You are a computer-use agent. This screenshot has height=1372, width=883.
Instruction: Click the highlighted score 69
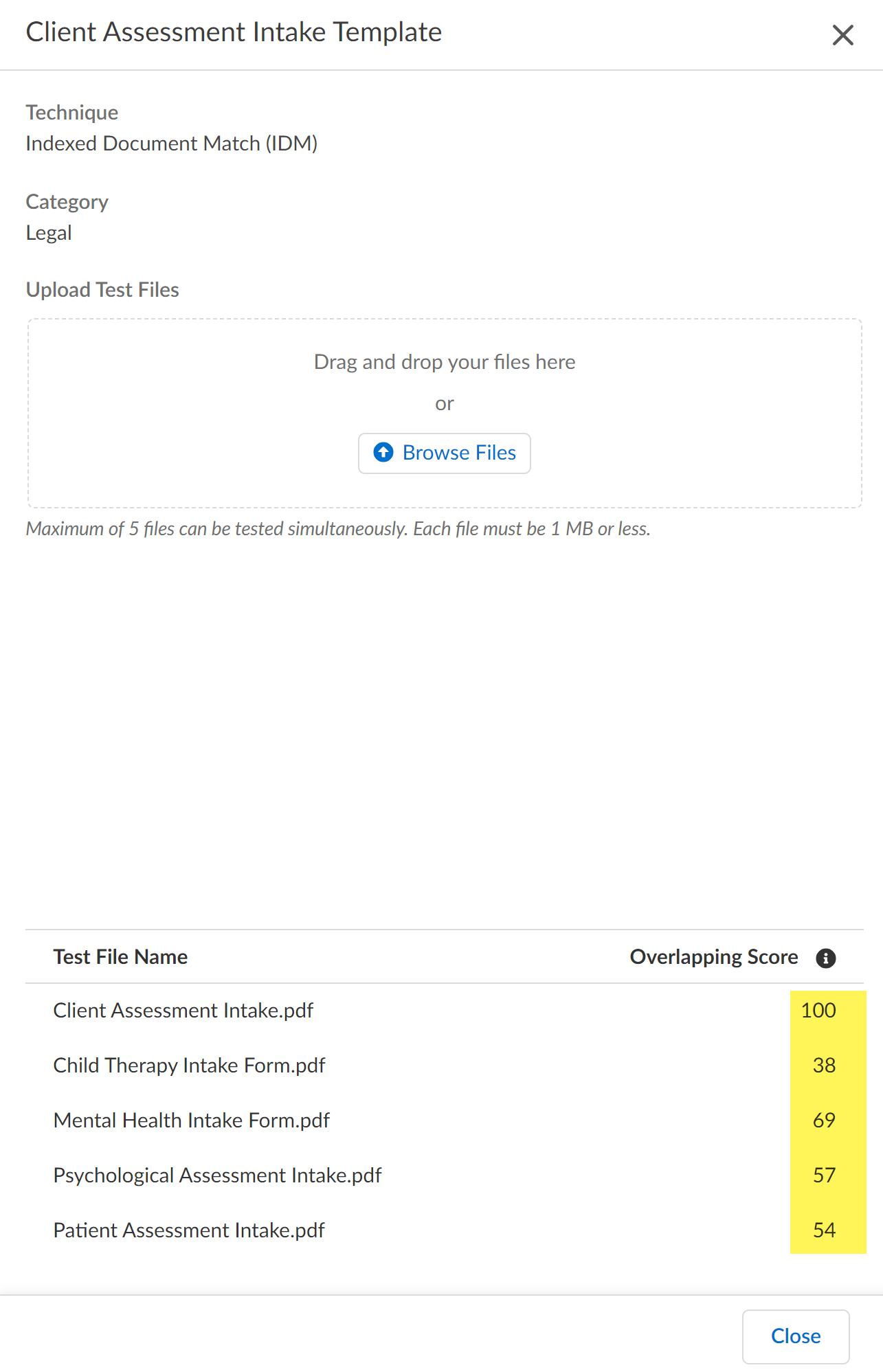pos(823,1120)
